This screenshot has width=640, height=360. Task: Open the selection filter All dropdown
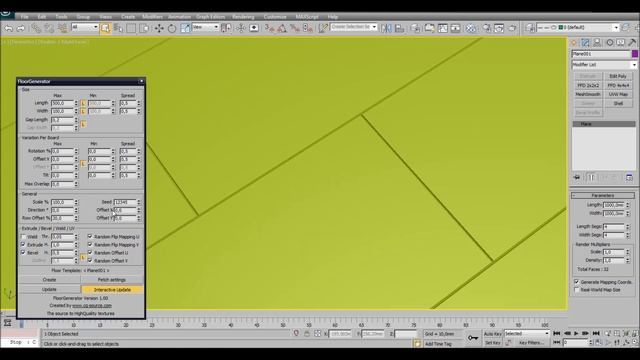tap(85, 27)
